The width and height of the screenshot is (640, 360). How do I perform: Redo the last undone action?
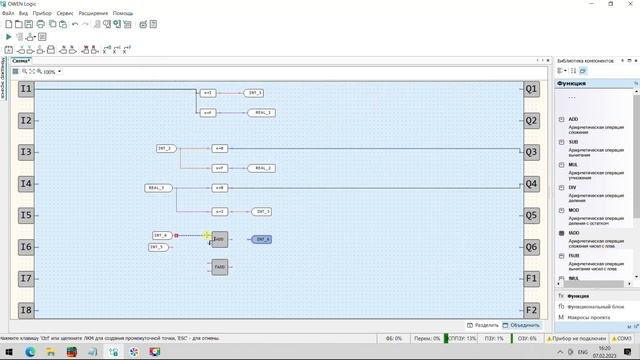click(x=85, y=24)
